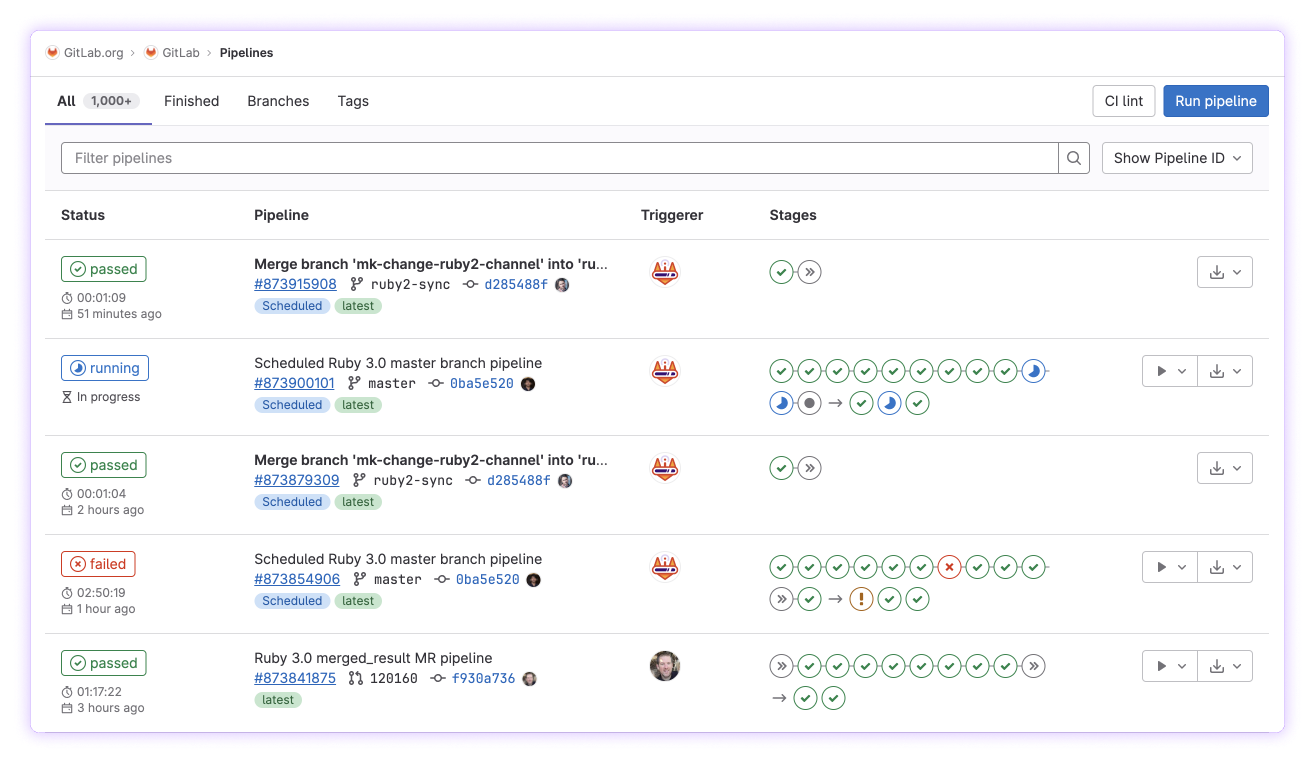Image resolution: width=1315 pixels, height=763 pixels.
Task: Switch to the Branches tab
Action: coord(278,101)
